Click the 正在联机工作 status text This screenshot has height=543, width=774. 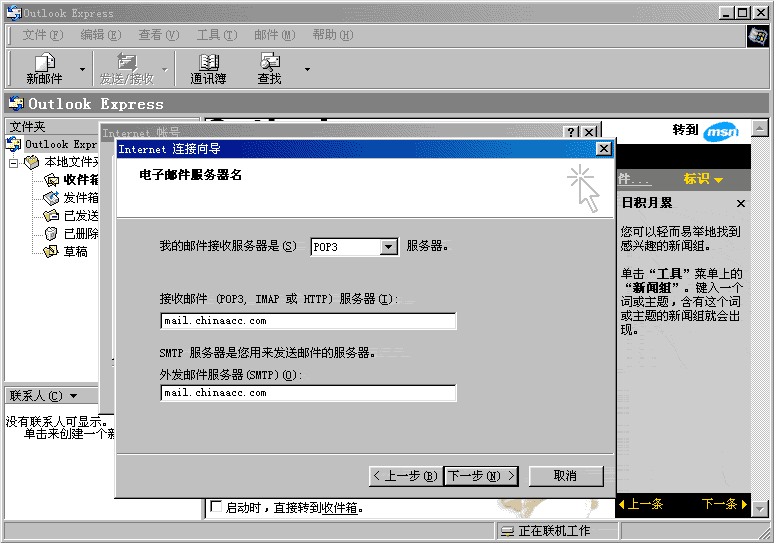tap(554, 531)
